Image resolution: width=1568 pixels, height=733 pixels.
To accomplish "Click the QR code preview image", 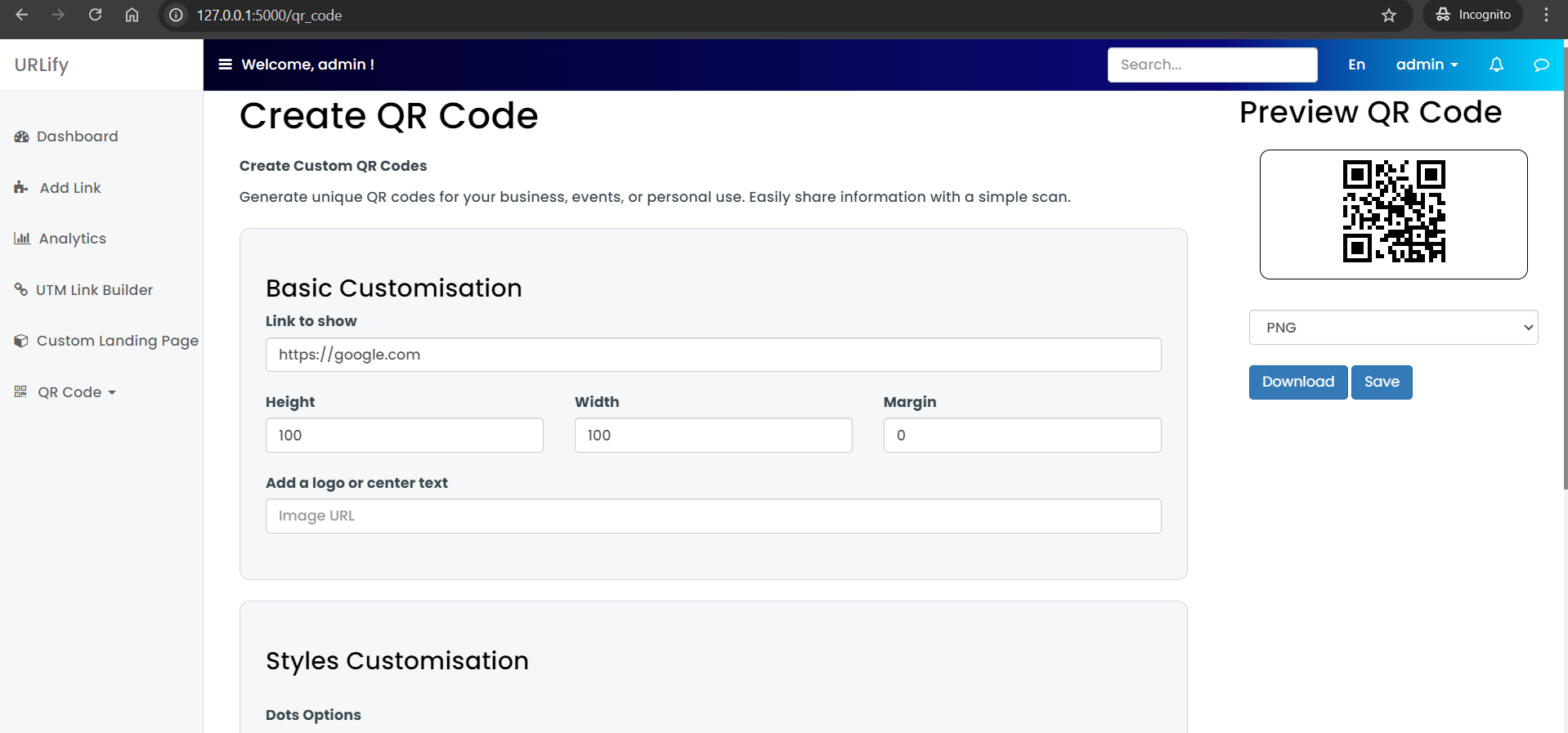I will [x=1394, y=212].
